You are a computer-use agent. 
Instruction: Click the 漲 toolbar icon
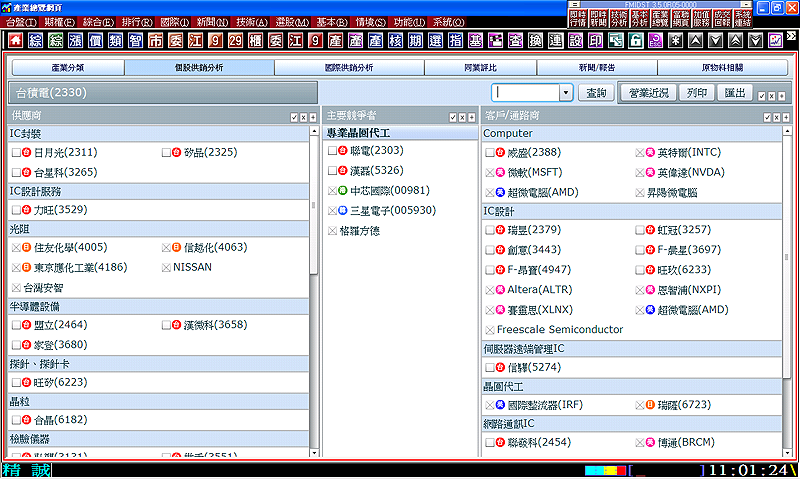pos(75,40)
